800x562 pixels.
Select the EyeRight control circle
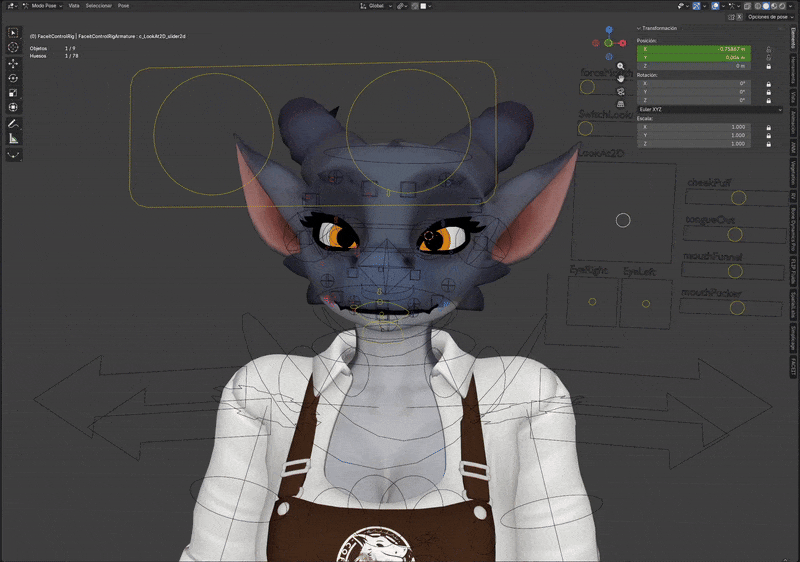pyautogui.click(x=592, y=302)
